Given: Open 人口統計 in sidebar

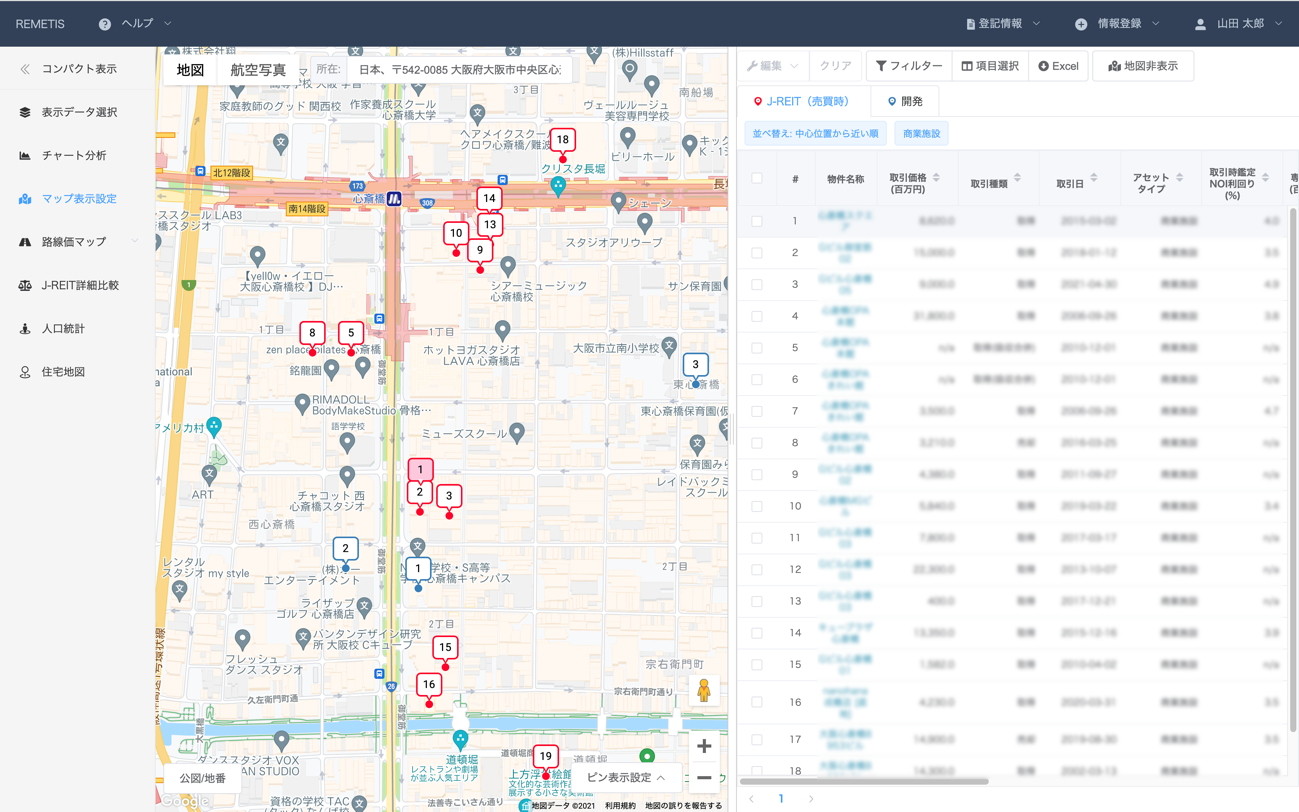Looking at the screenshot, I should pos(52,328).
